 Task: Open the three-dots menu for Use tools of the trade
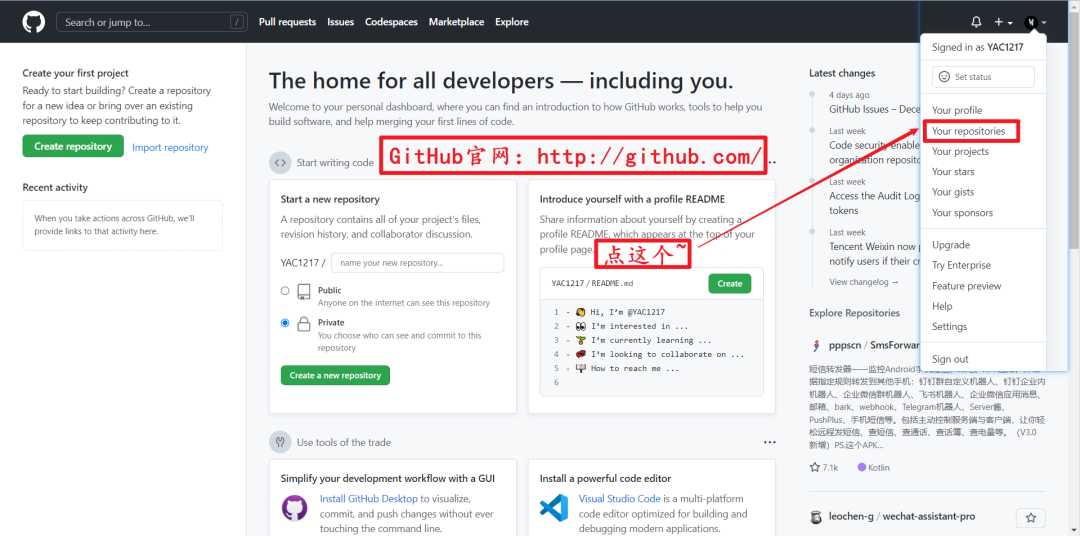pos(769,442)
